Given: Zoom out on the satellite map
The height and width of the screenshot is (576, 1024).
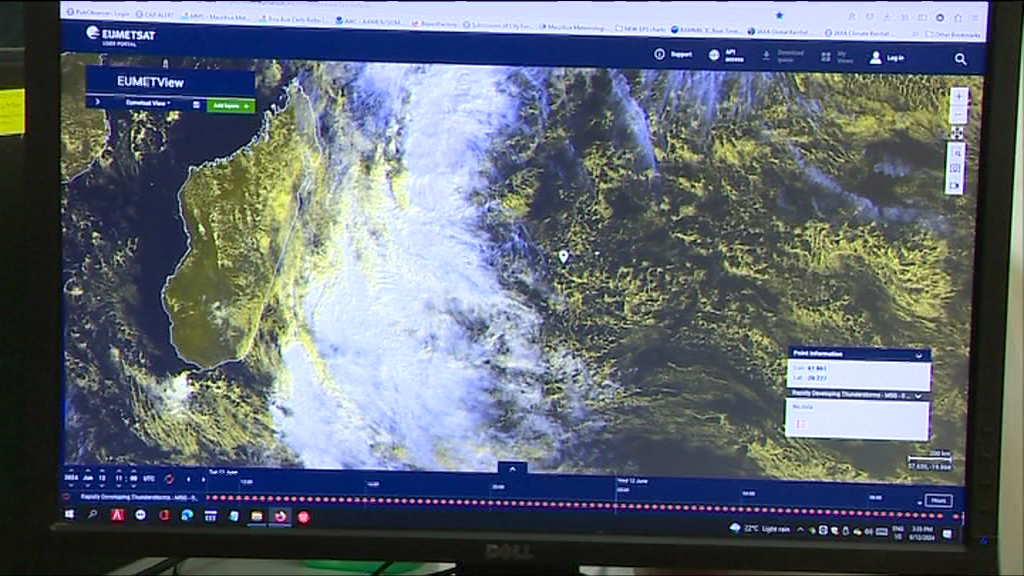Looking at the screenshot, I should click(x=958, y=113).
